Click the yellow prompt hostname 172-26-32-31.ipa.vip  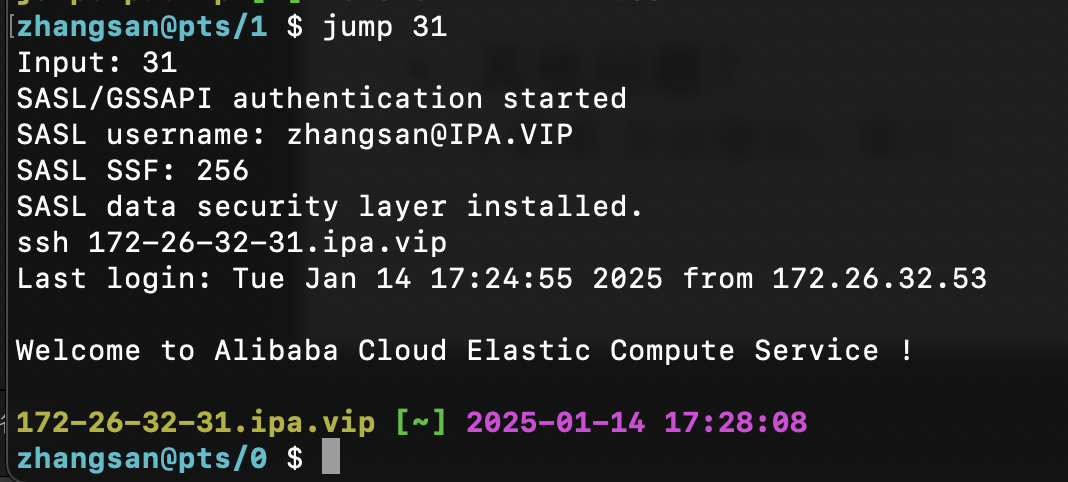click(196, 423)
